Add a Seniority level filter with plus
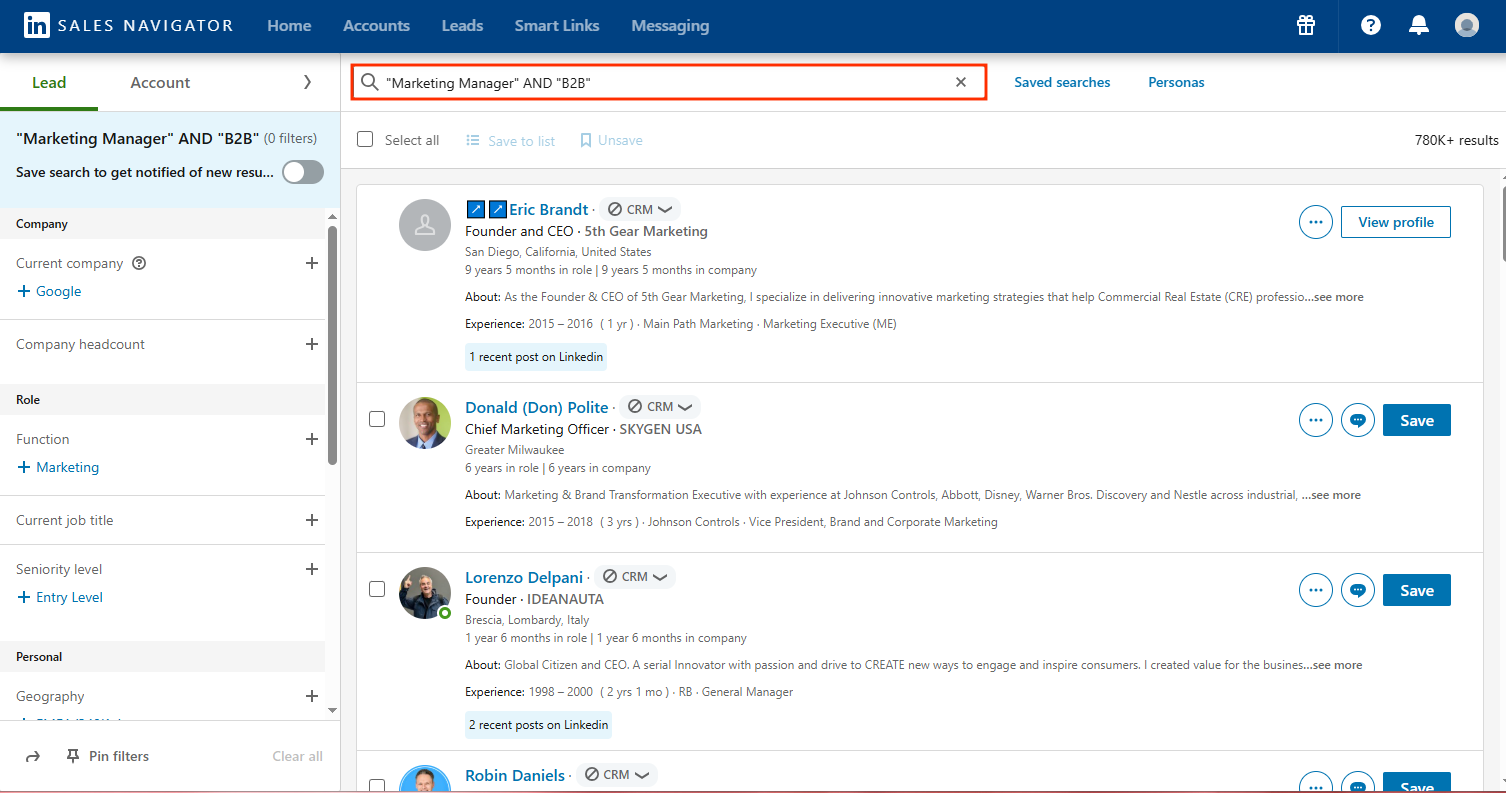This screenshot has height=793, width=1506. click(x=312, y=569)
